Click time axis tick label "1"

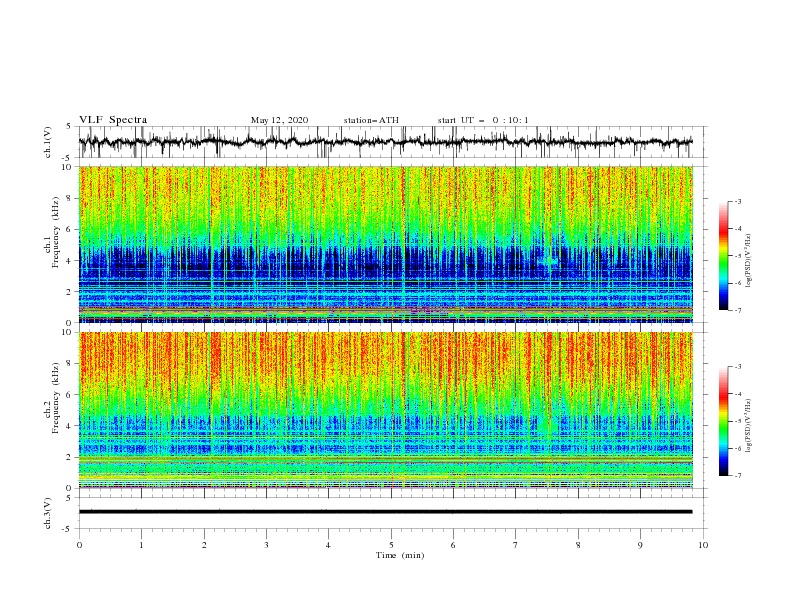141,545
